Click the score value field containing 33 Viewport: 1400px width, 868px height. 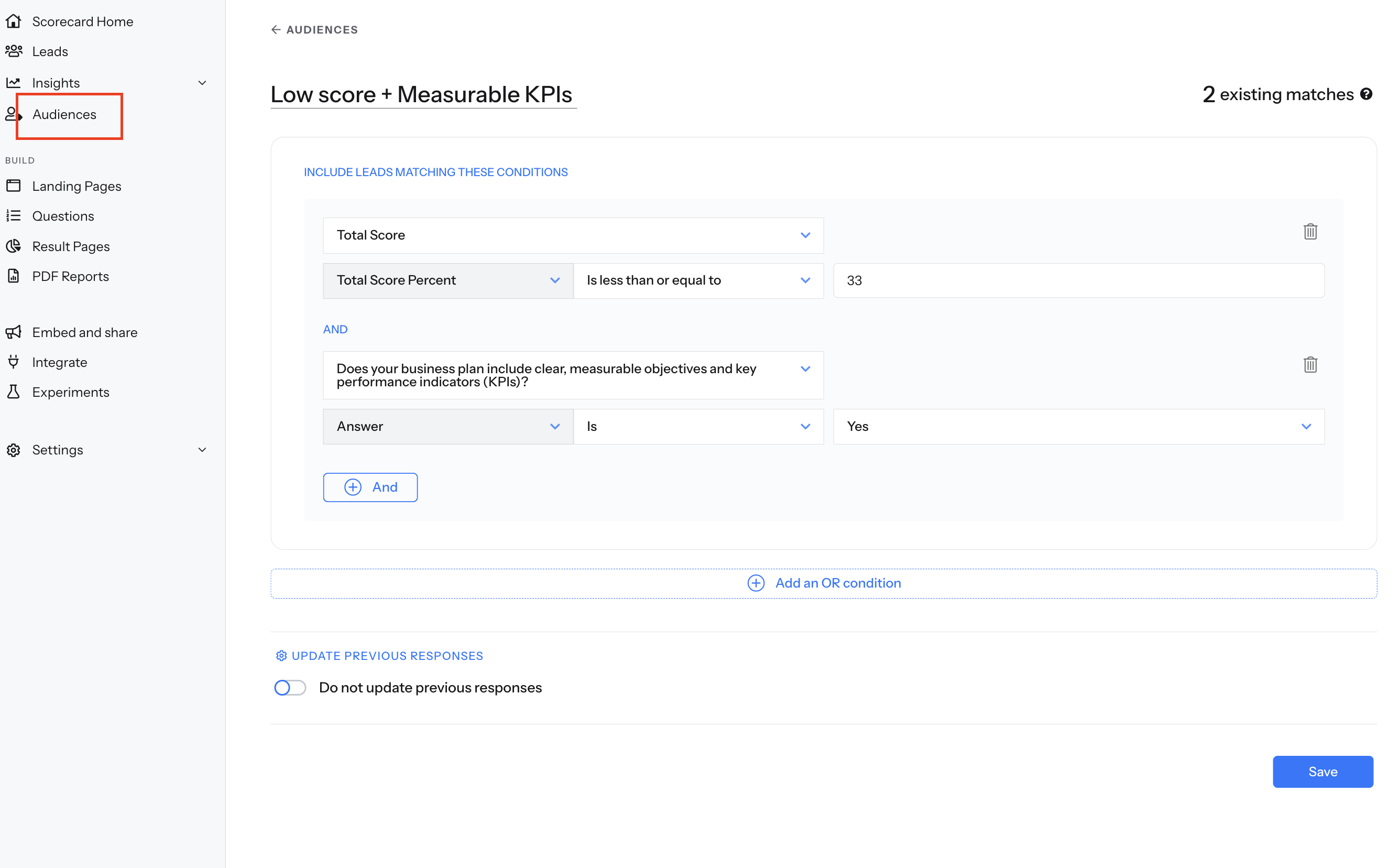[1078, 280]
